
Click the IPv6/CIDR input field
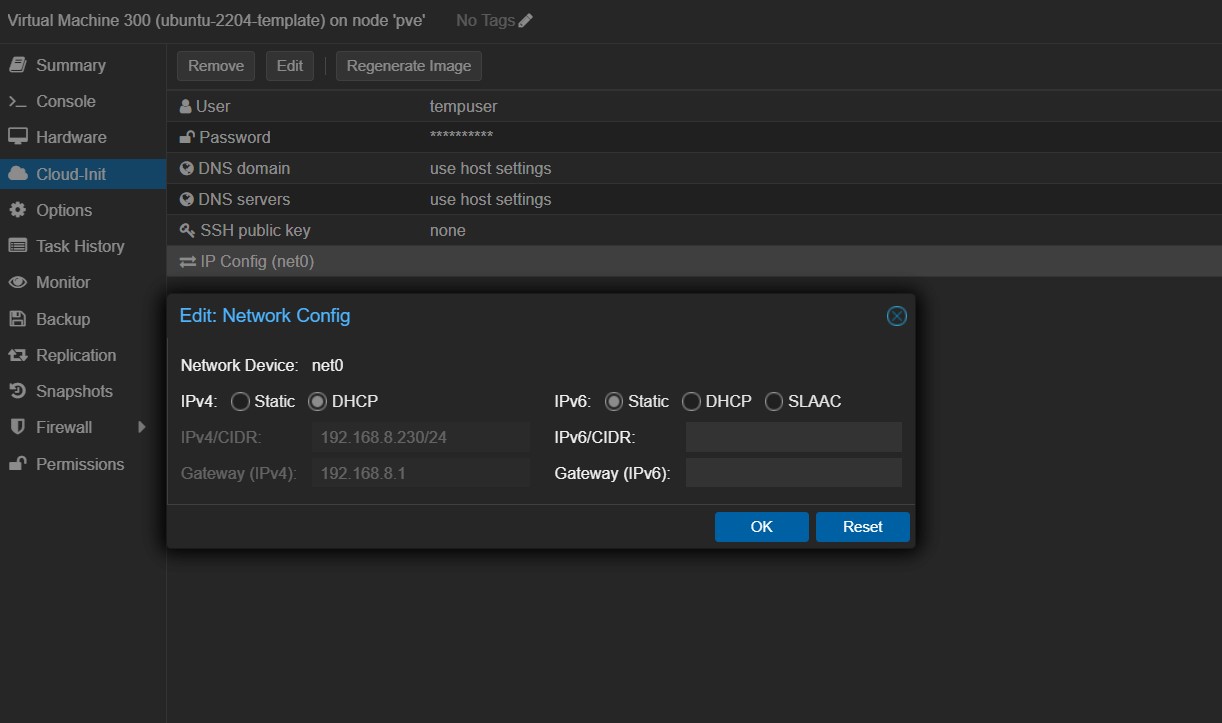pos(793,437)
